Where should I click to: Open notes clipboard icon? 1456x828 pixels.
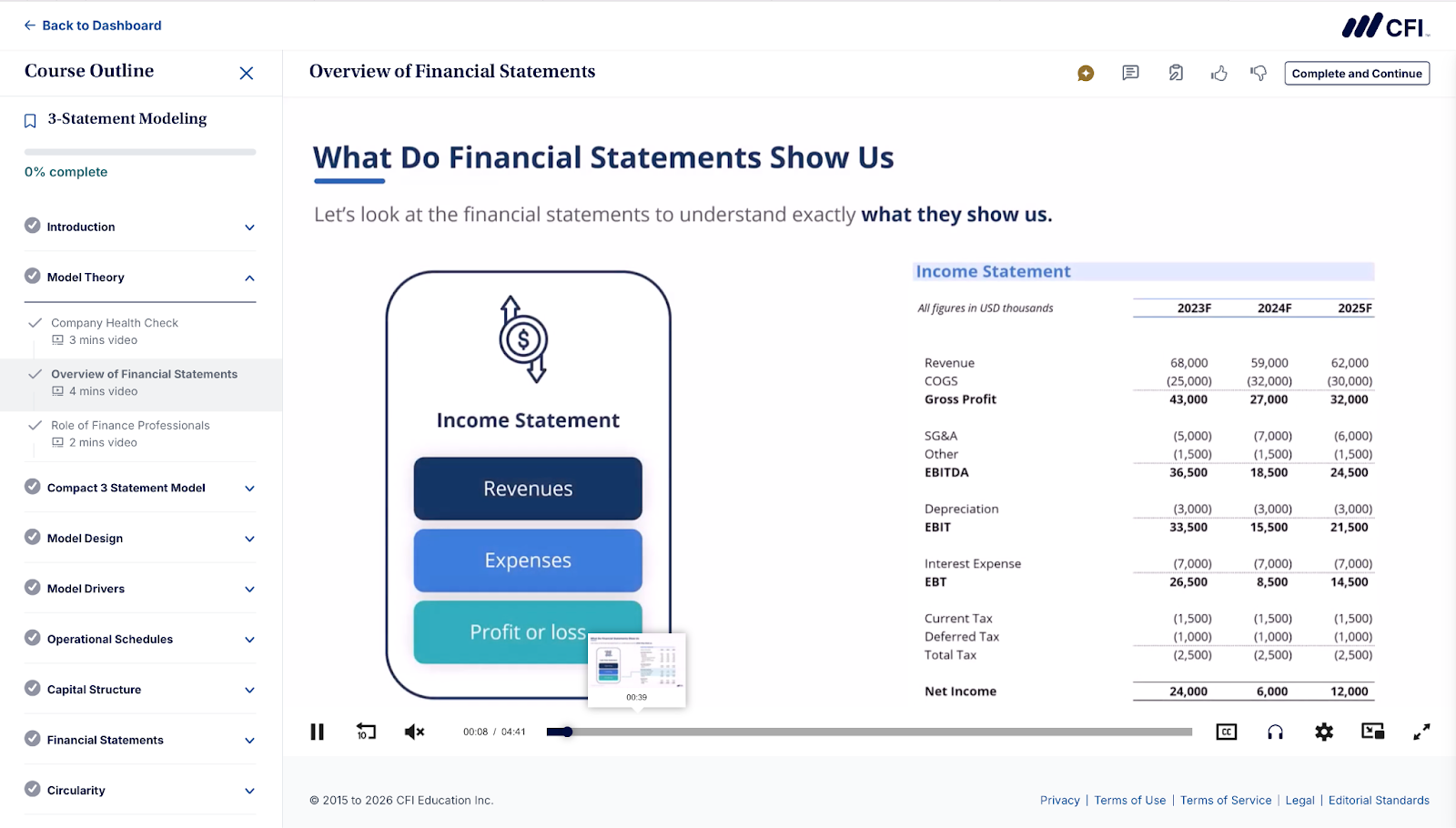pyautogui.click(x=1176, y=73)
